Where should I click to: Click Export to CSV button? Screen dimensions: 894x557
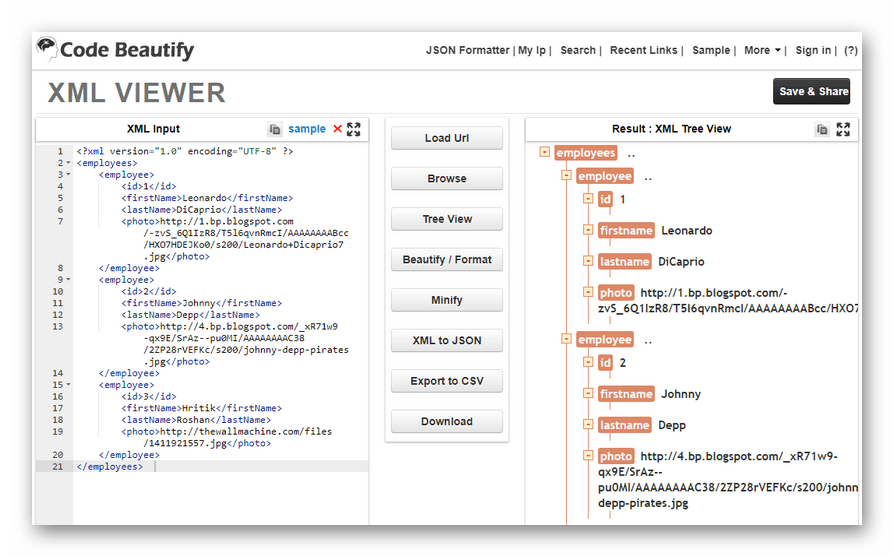447,381
